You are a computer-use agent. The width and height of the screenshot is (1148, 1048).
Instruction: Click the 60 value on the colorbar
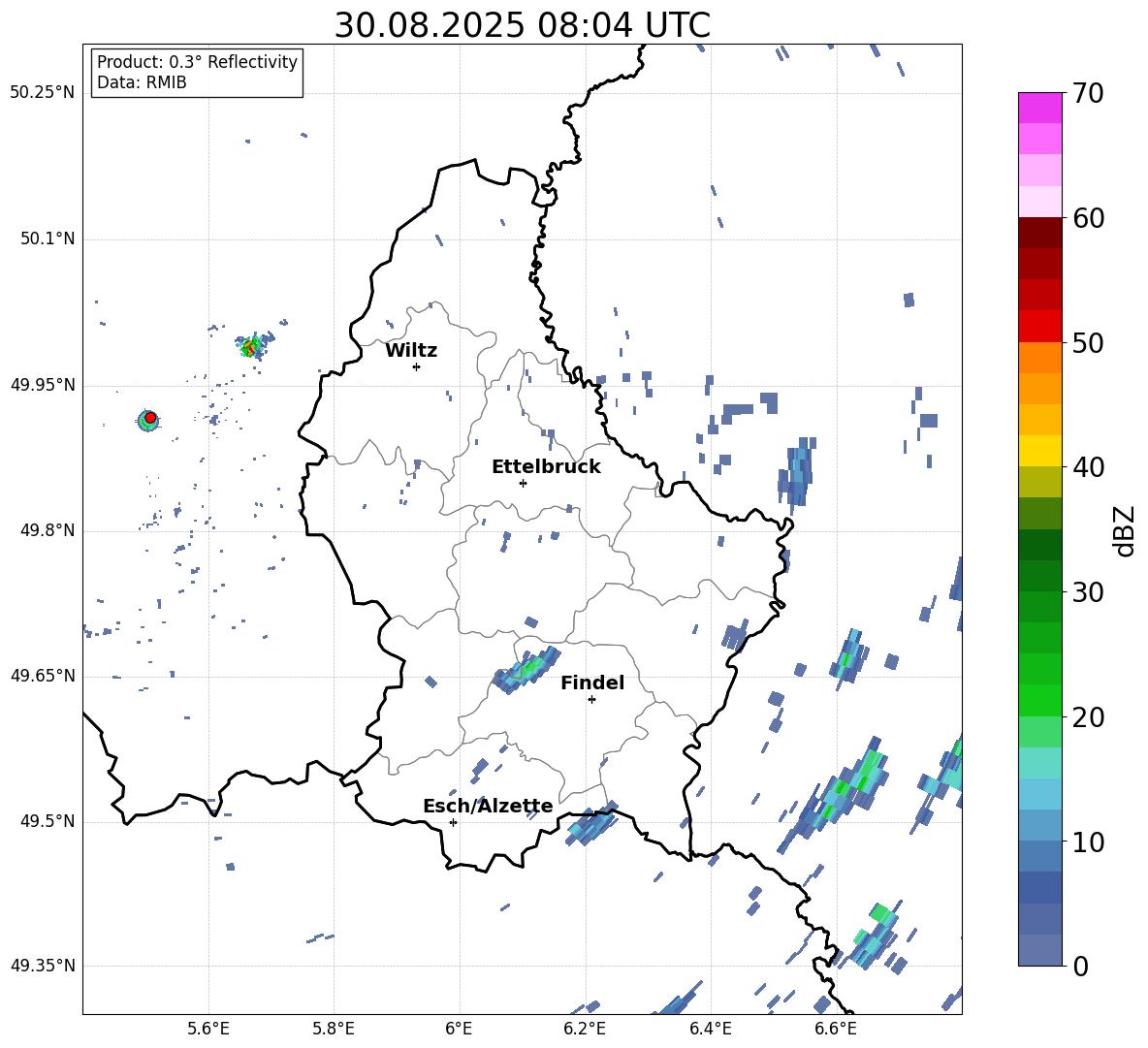click(x=1088, y=218)
